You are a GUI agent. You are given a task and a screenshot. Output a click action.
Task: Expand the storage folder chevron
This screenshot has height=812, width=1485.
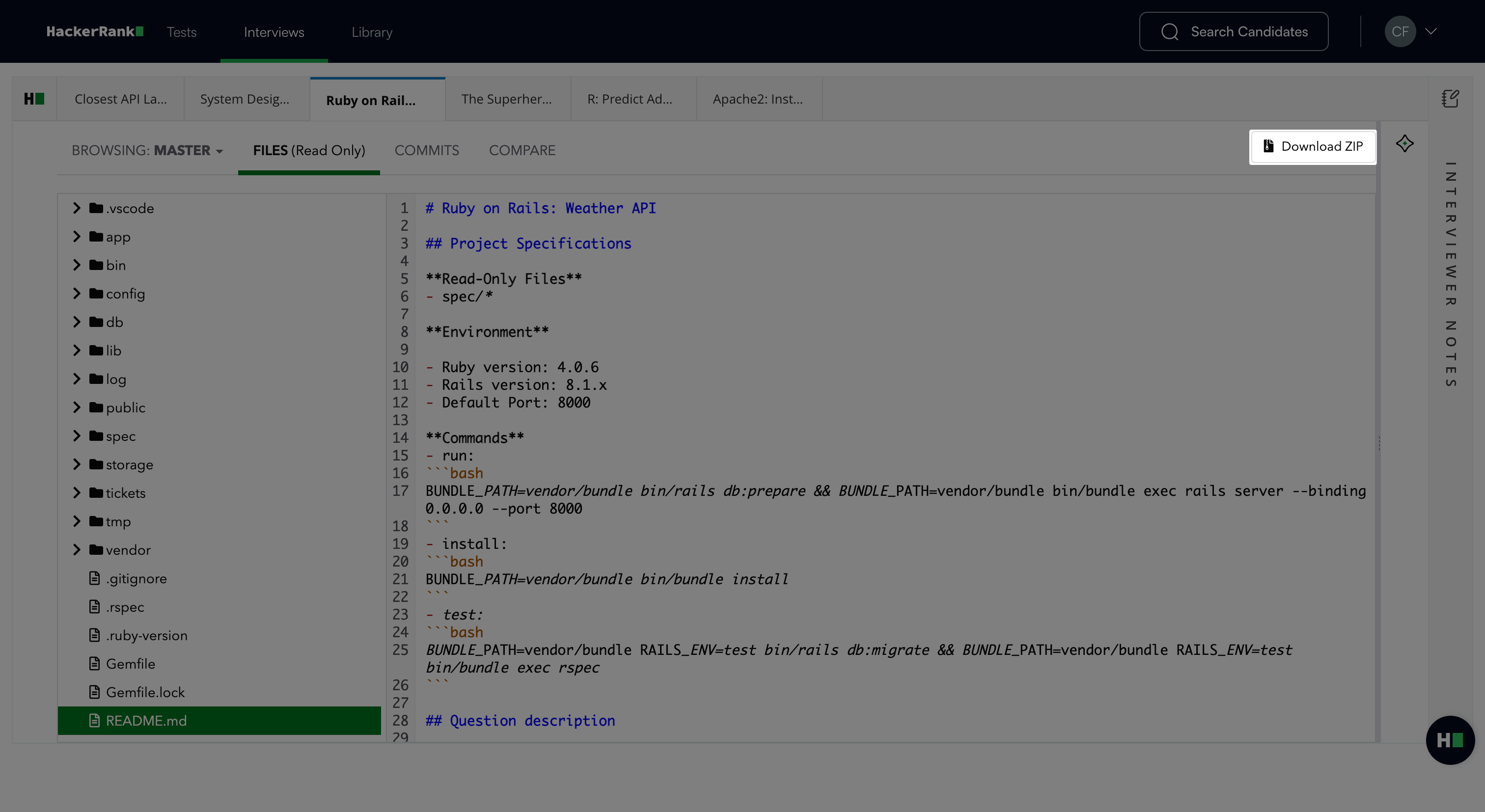click(77, 464)
